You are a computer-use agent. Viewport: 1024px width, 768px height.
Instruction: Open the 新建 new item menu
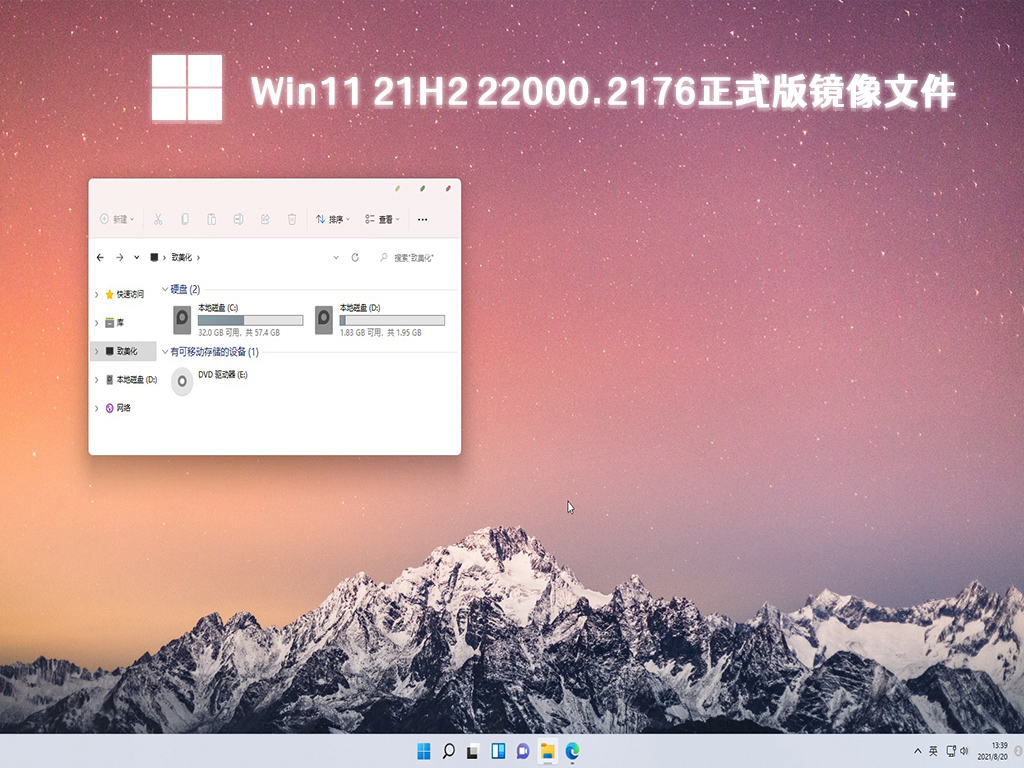[115, 219]
